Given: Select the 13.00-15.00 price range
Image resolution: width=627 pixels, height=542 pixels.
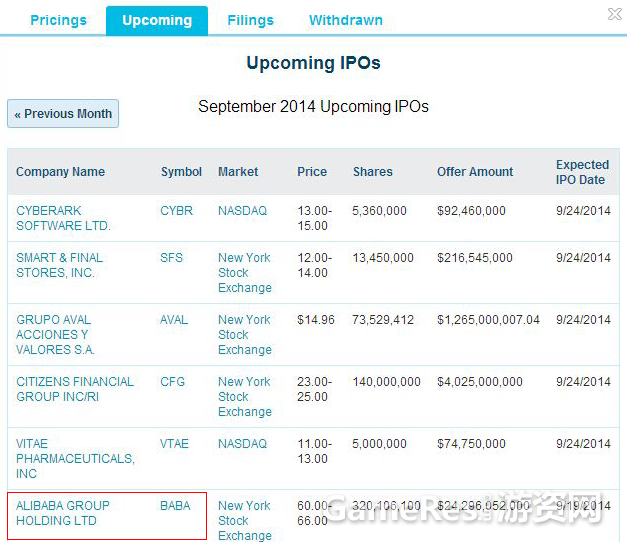Looking at the screenshot, I should (314, 218).
